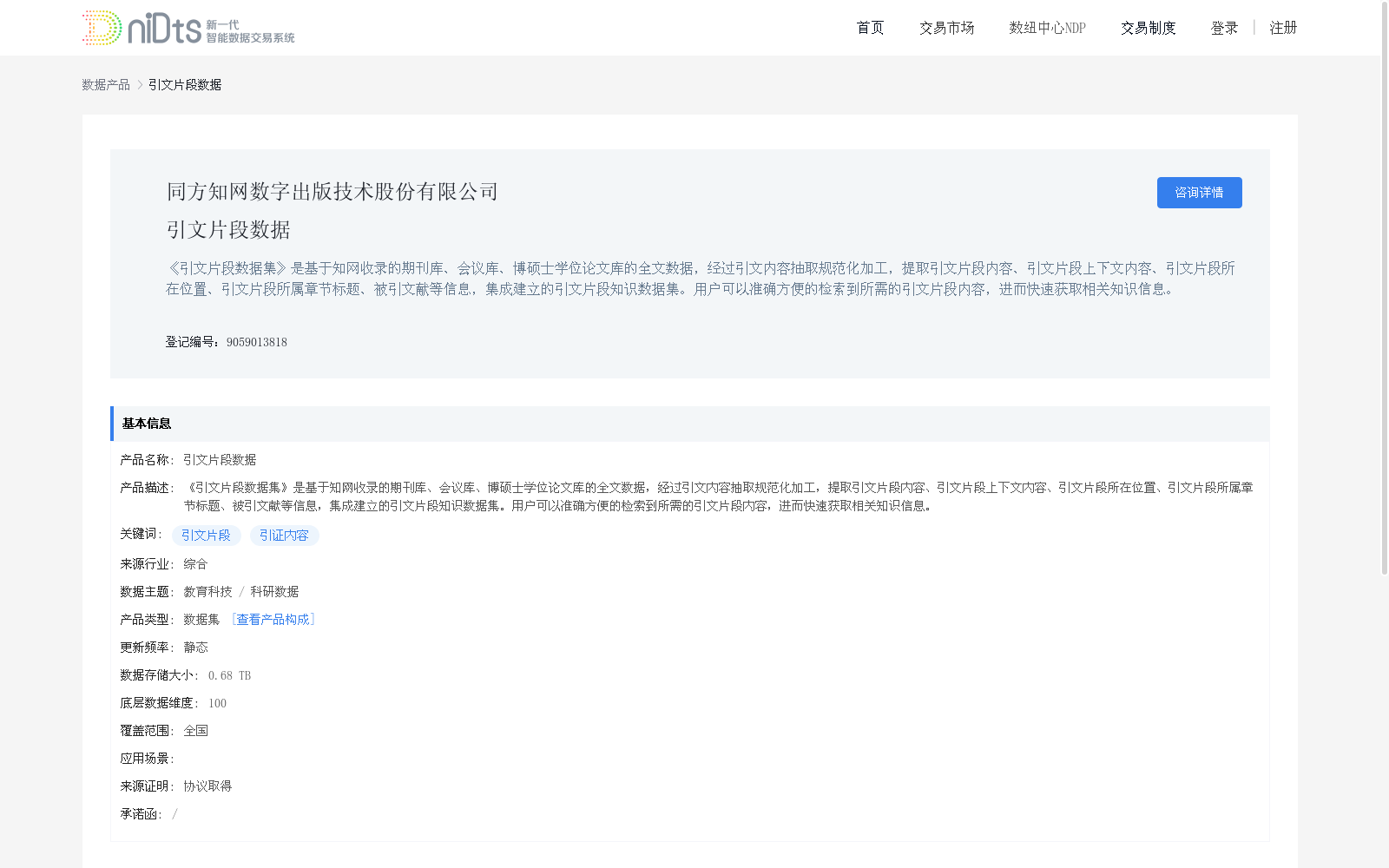
Task: Click the niDts logo icon
Action: [188, 28]
